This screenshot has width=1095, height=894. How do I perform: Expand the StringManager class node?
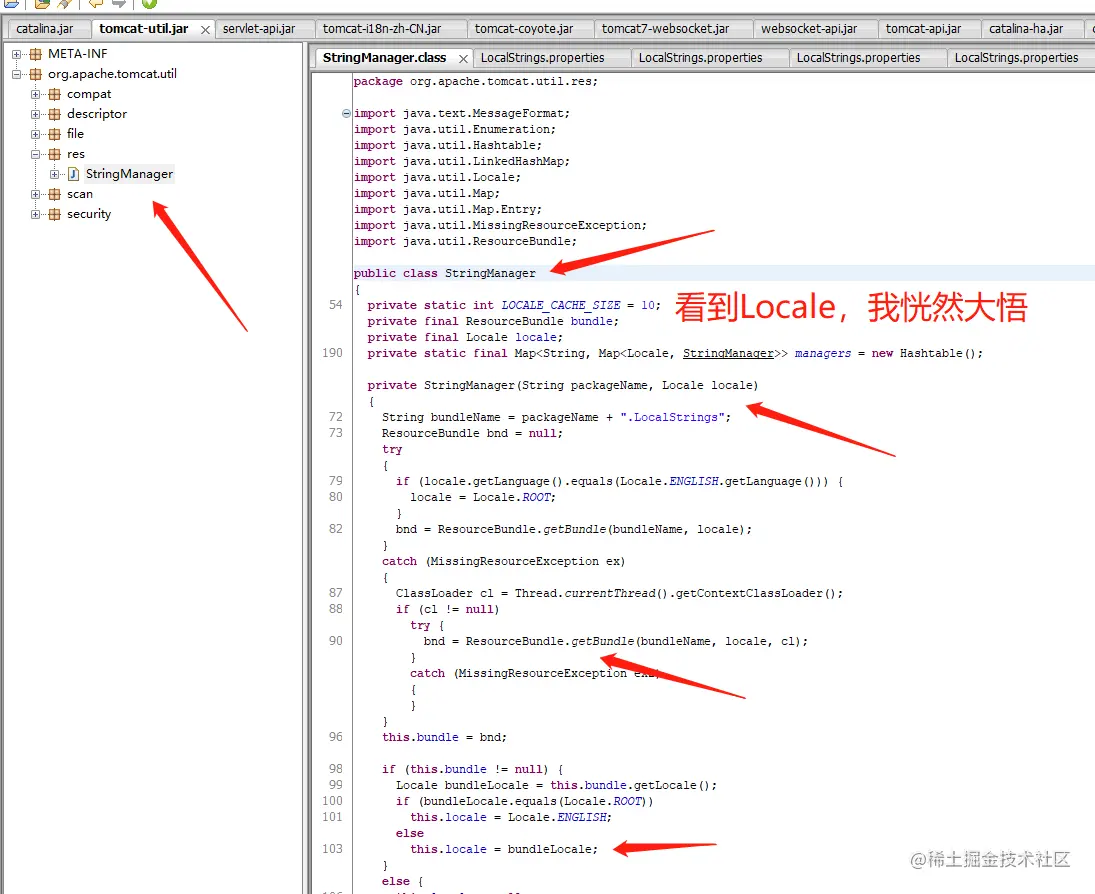(x=54, y=174)
